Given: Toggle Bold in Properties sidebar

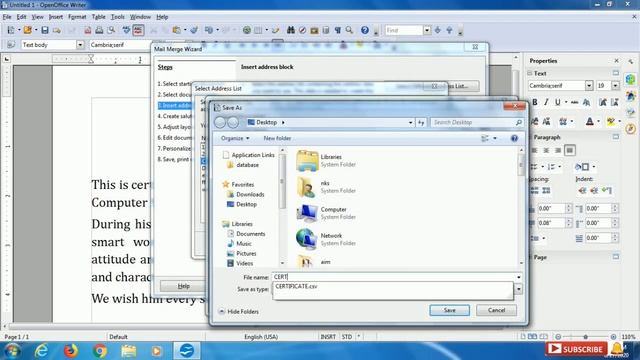Looking at the screenshot, I should [535, 102].
